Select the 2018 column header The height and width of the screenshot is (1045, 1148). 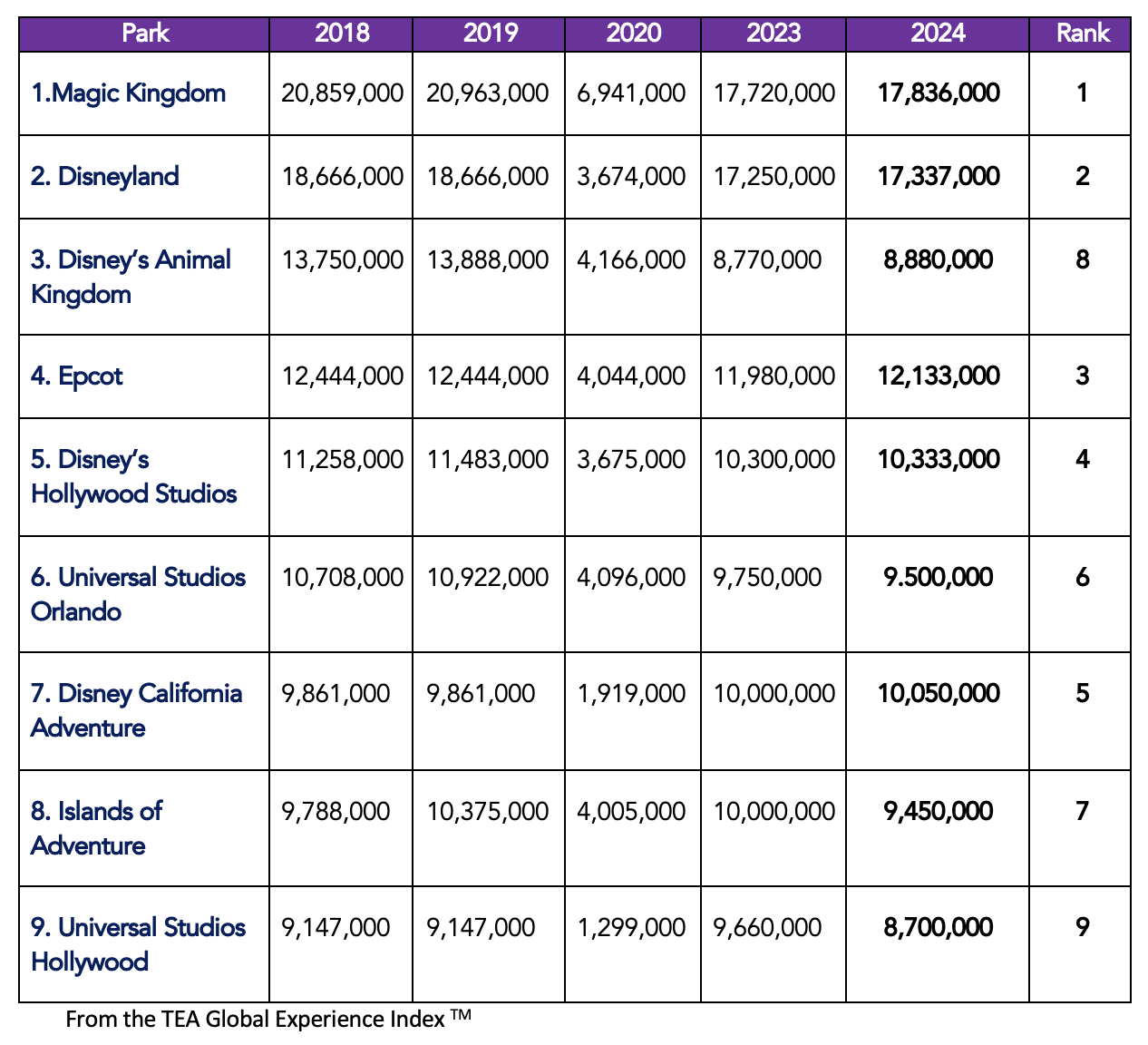pyautogui.click(x=342, y=34)
